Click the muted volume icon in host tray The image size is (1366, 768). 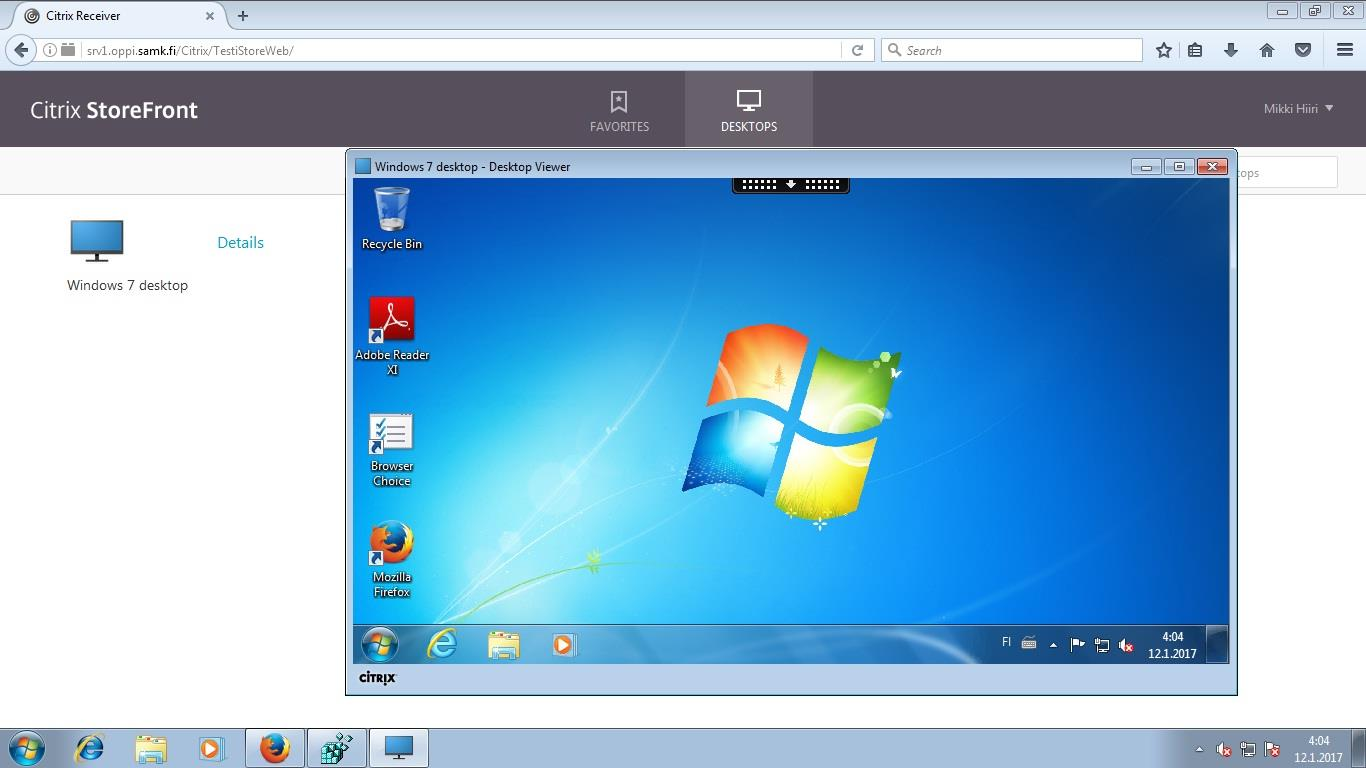[x=1223, y=749]
